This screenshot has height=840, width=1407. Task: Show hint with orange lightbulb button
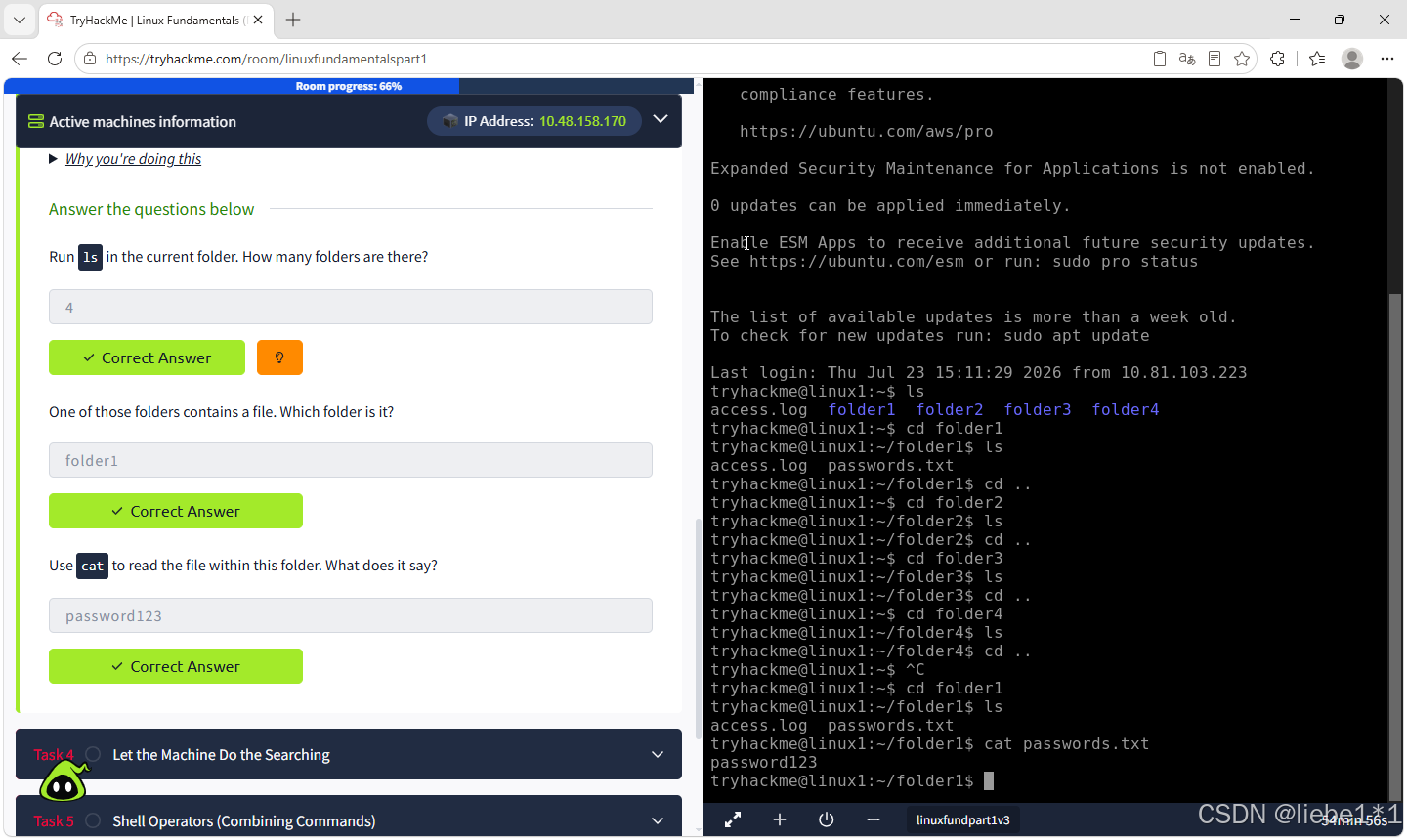(279, 357)
